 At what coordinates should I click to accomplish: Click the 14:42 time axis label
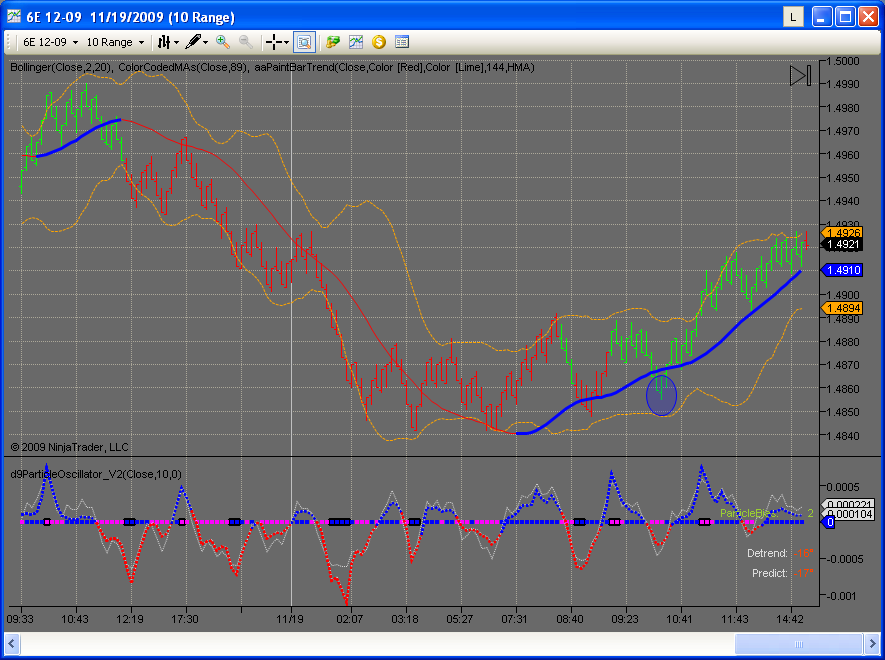pos(790,619)
